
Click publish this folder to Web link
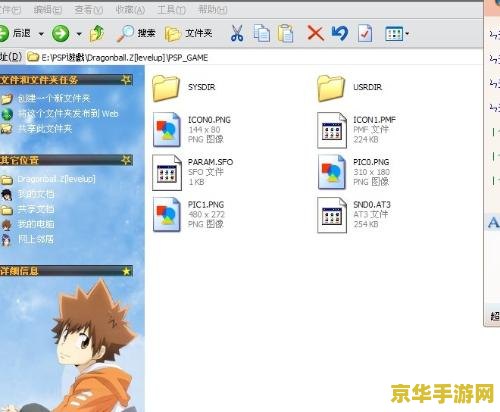68,114
